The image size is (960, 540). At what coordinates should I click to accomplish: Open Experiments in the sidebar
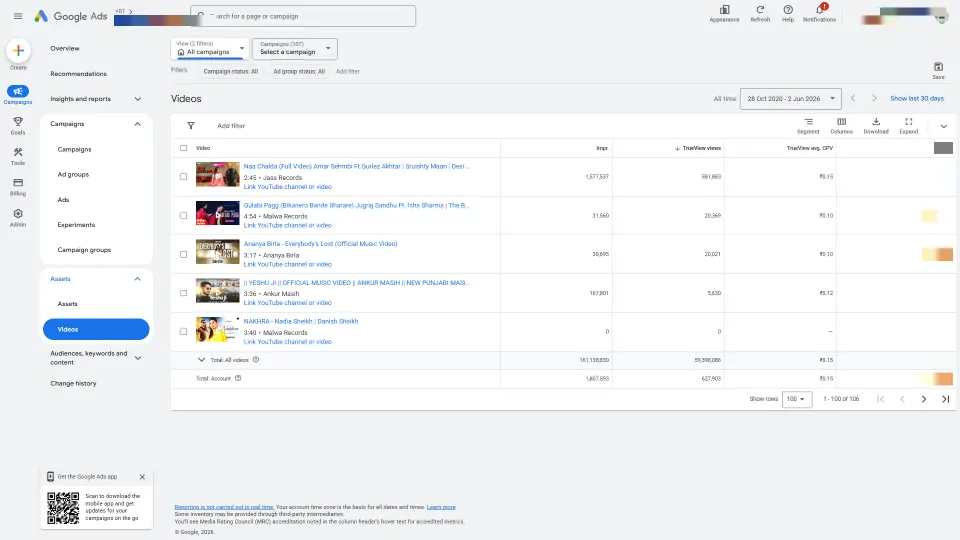(x=76, y=225)
